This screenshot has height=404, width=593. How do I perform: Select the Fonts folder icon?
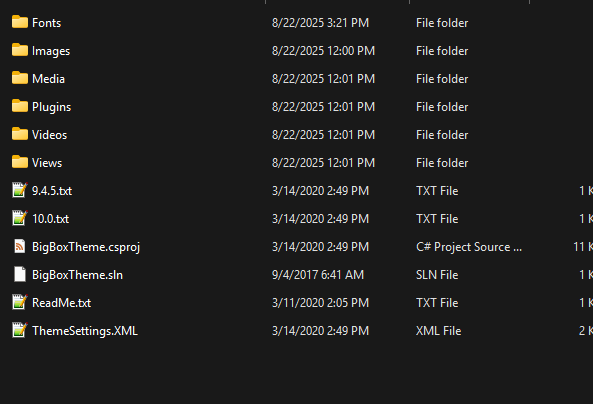coord(20,22)
